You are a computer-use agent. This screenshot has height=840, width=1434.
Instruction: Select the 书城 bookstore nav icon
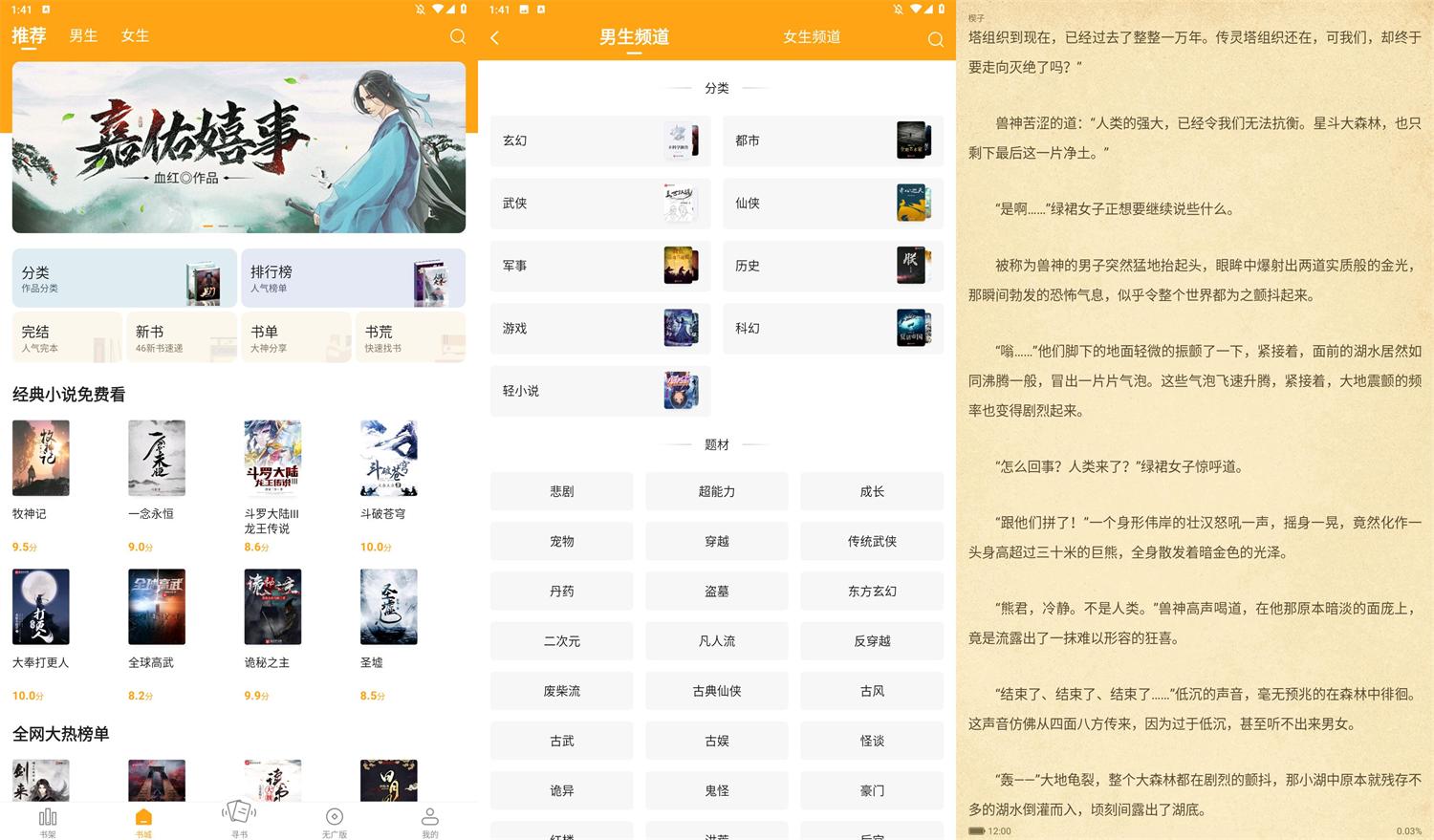point(143,820)
